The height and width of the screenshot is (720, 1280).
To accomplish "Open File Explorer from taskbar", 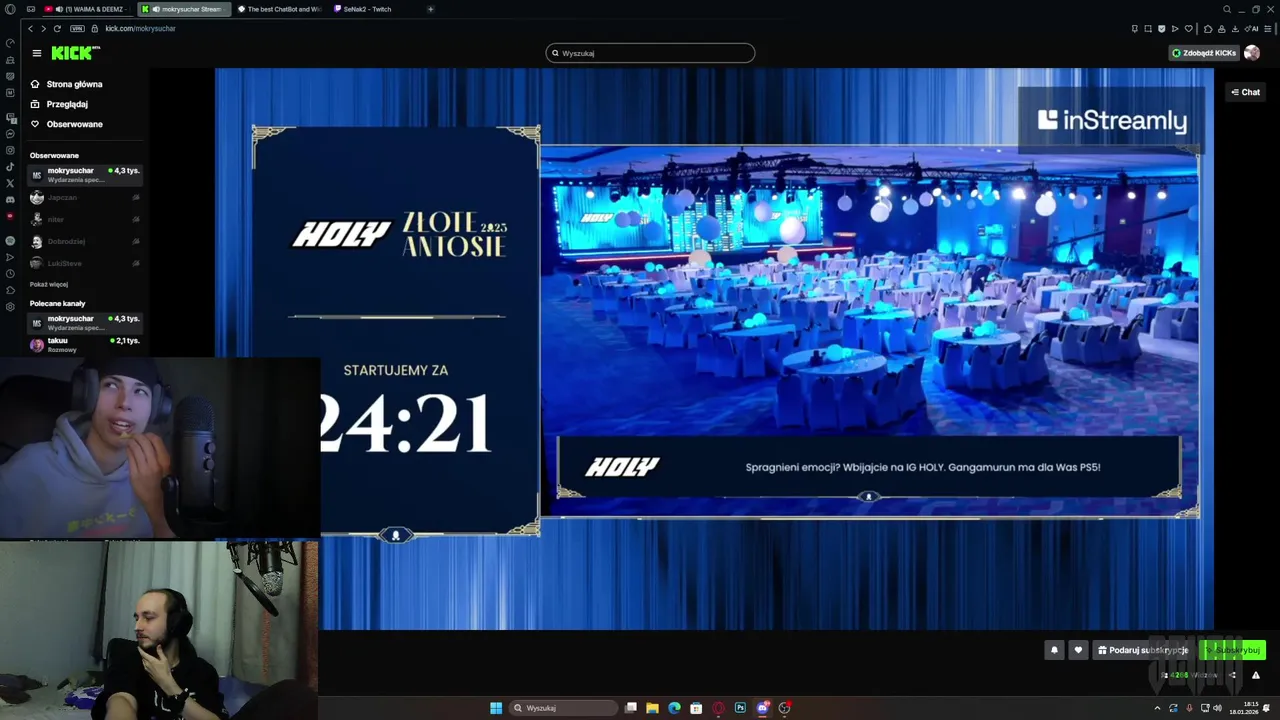I will [x=652, y=708].
